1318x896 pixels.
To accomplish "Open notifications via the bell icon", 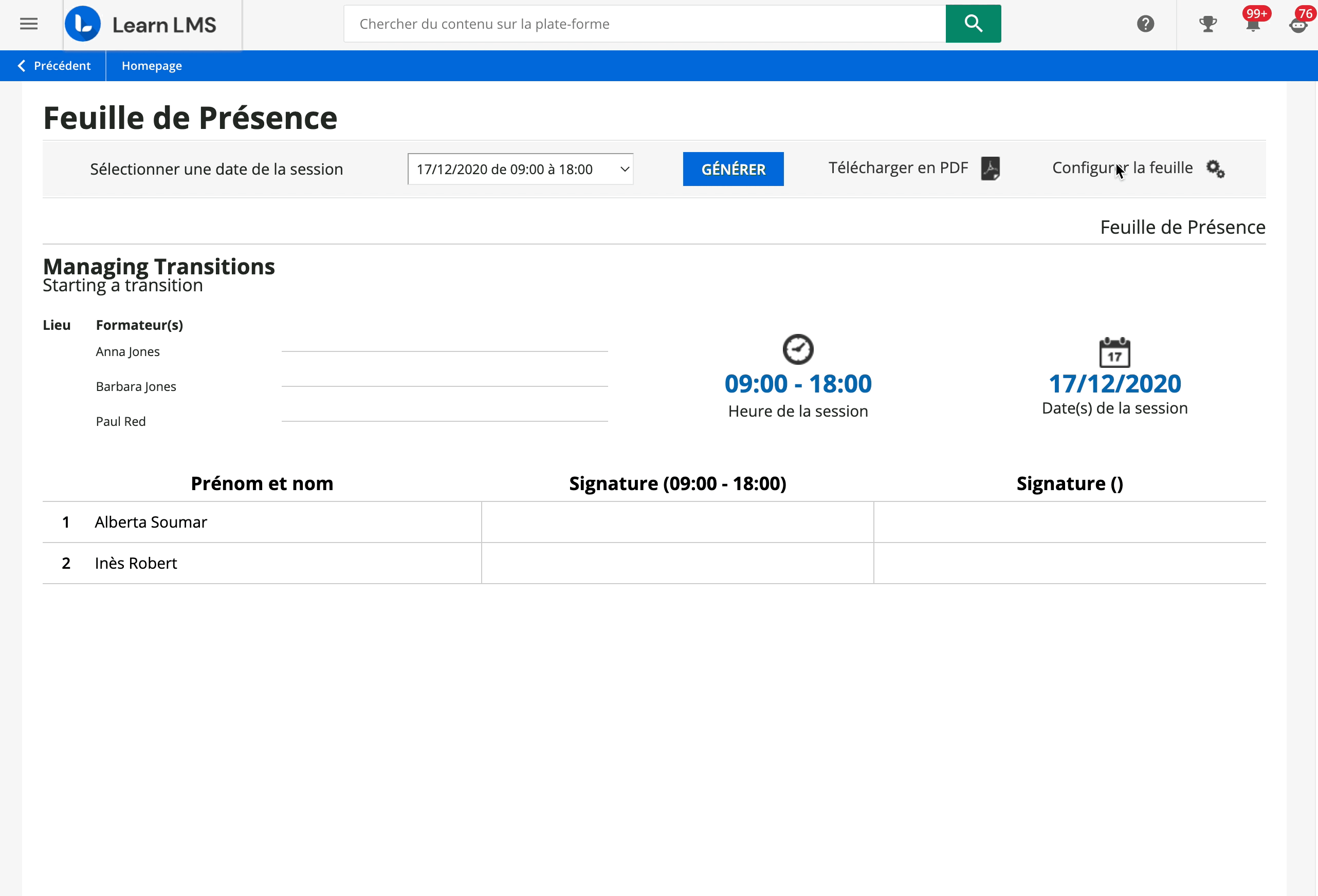I will click(x=1253, y=25).
